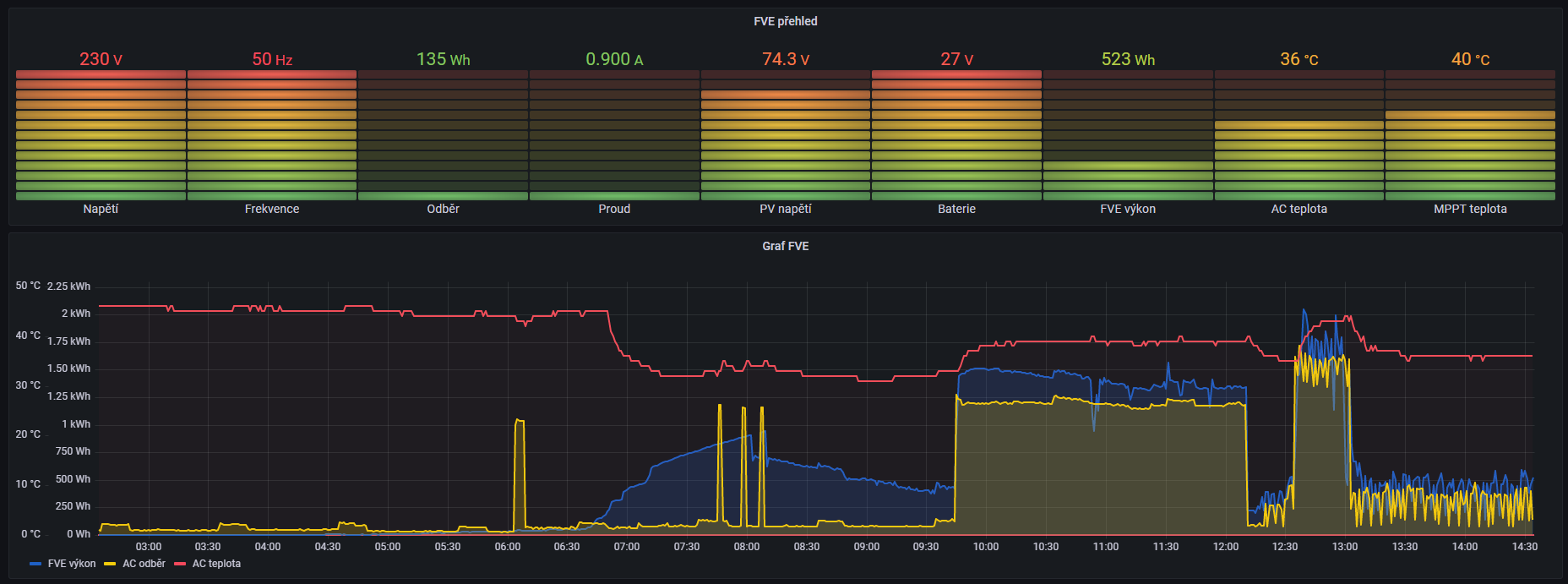Select the Napětí bar gauge
1568x584 pixels.
tap(101, 135)
